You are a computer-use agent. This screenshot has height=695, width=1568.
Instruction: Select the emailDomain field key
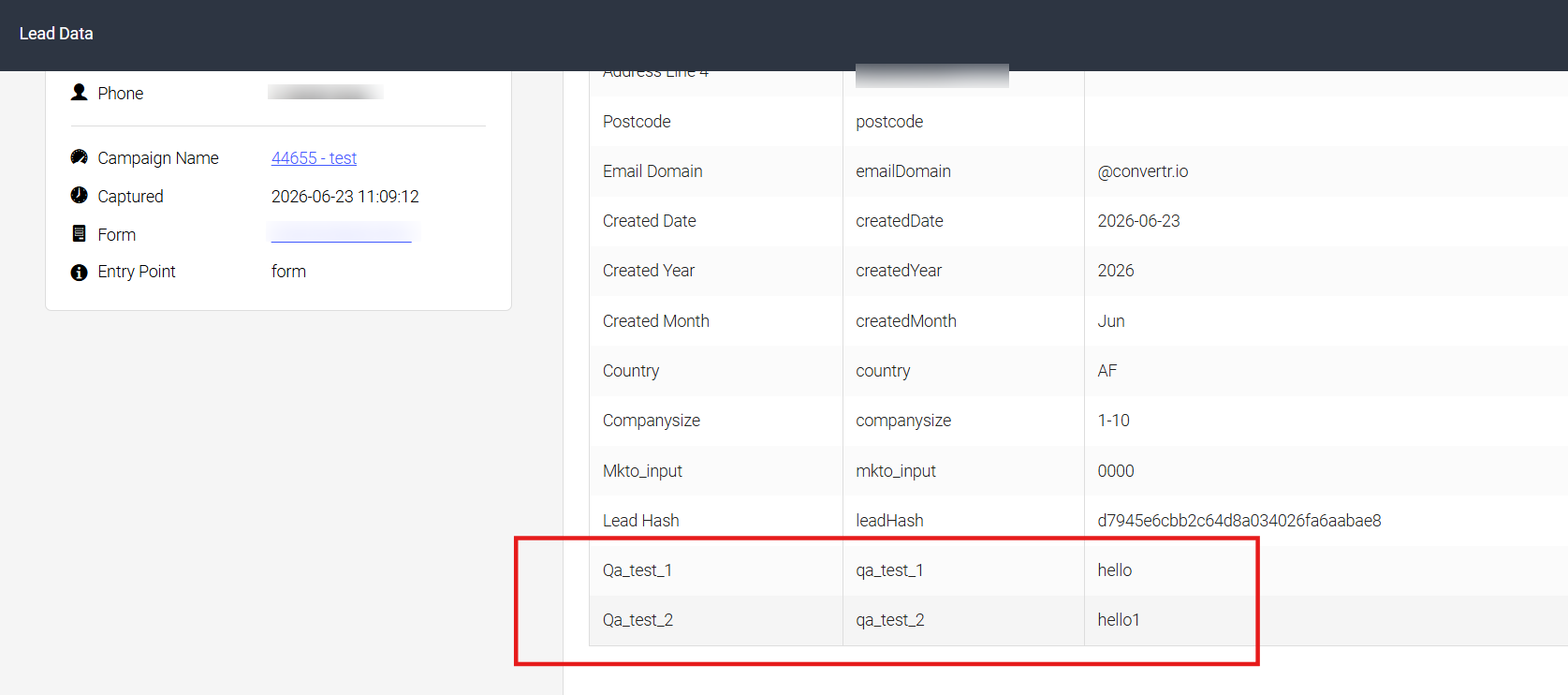point(903,171)
